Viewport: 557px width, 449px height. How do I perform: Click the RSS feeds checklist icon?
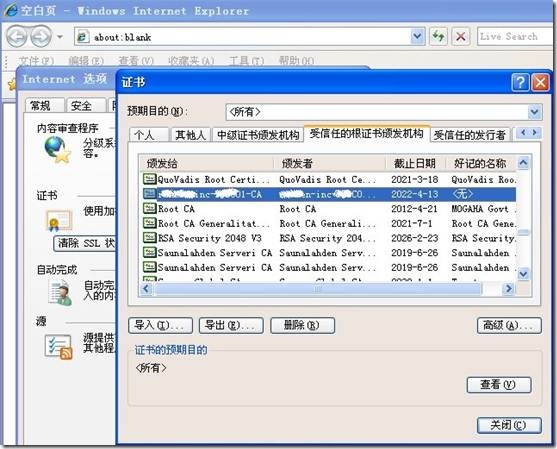click(x=58, y=346)
